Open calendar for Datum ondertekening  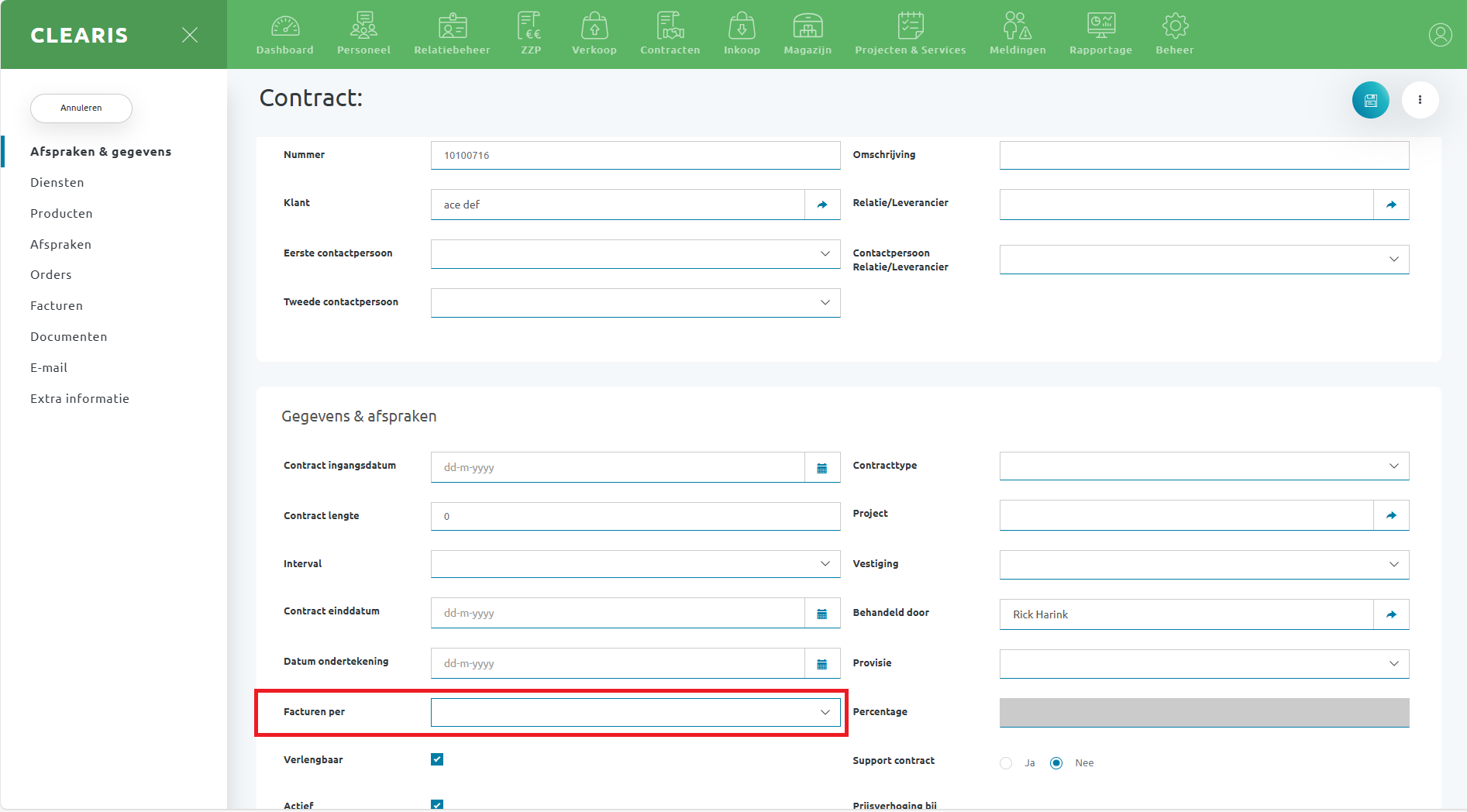(x=822, y=664)
